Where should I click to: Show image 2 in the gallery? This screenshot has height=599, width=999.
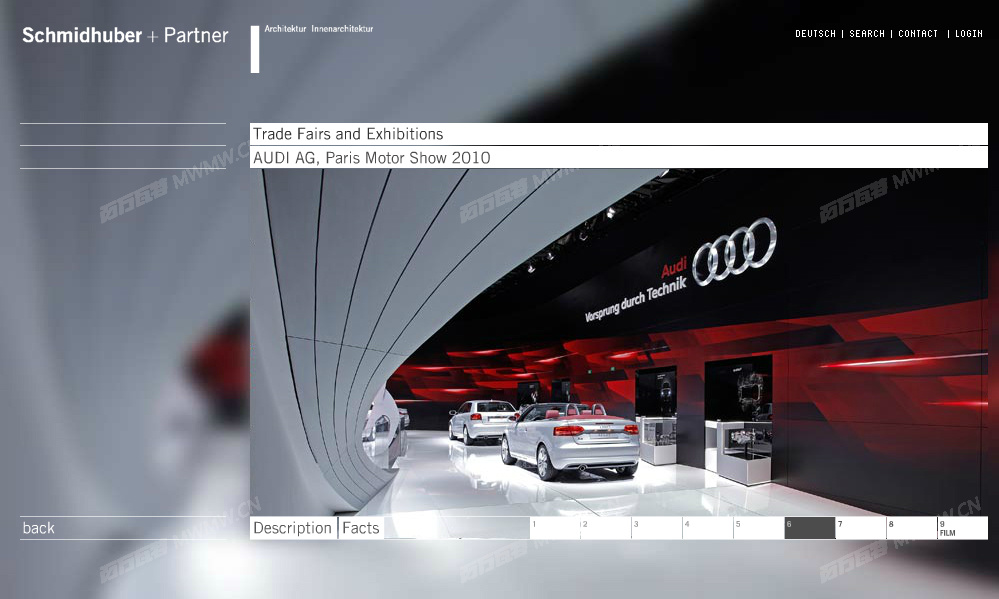(x=605, y=528)
